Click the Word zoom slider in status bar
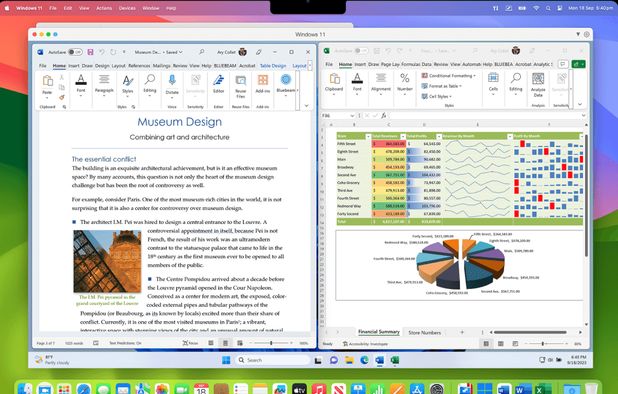The image size is (618, 394). pos(271,343)
